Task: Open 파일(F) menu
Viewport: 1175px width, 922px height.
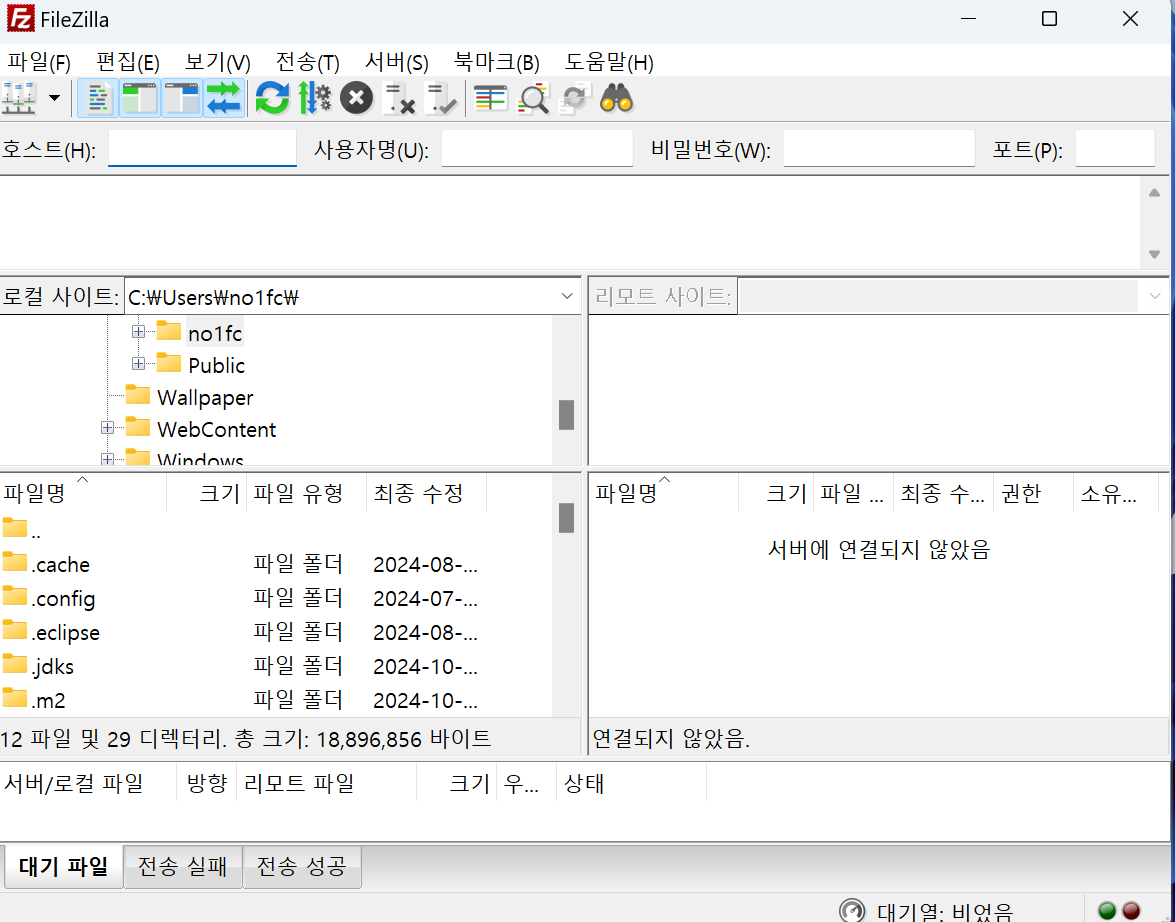Action: point(39,62)
